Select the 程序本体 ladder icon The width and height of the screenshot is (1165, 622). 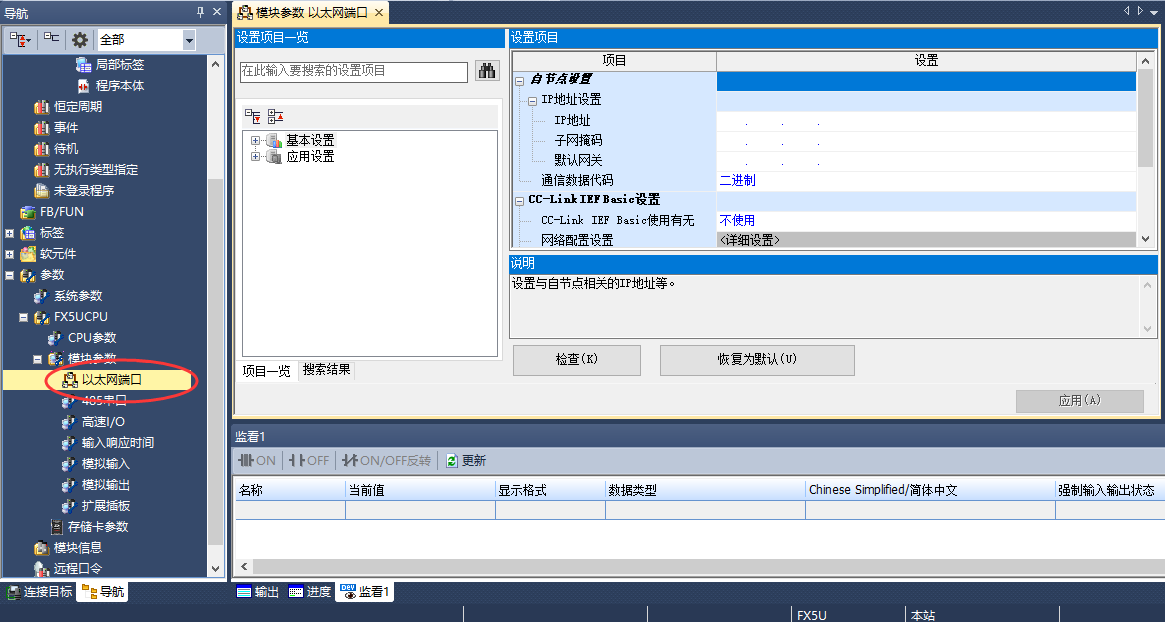pos(83,85)
